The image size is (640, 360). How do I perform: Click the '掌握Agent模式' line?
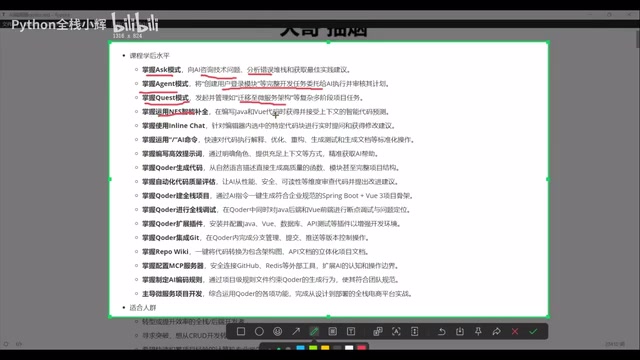coord(266,84)
